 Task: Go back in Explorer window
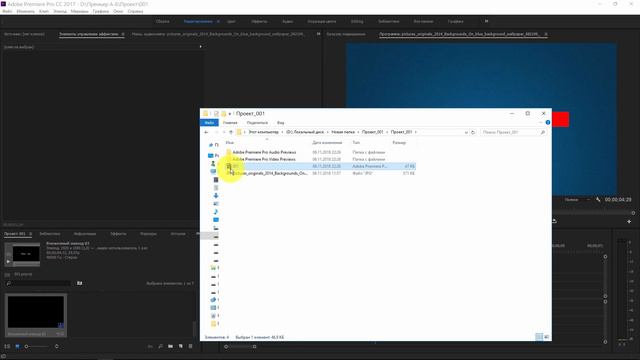pyautogui.click(x=206, y=132)
